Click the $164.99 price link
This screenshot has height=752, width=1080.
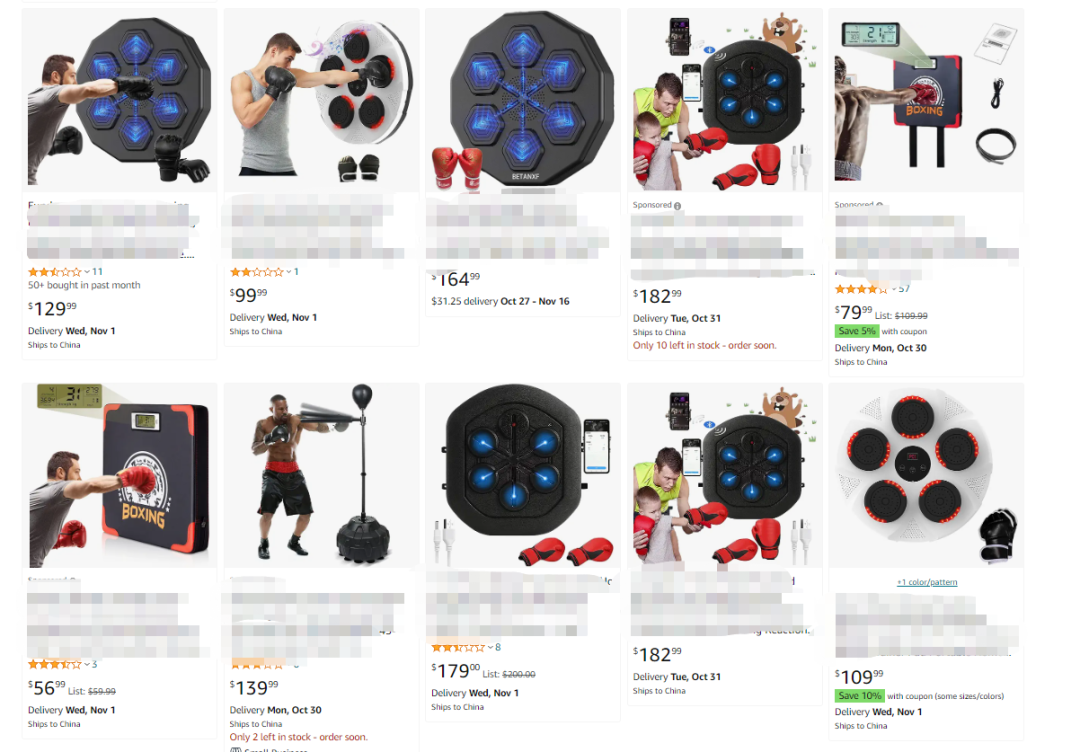pyautogui.click(x=455, y=280)
